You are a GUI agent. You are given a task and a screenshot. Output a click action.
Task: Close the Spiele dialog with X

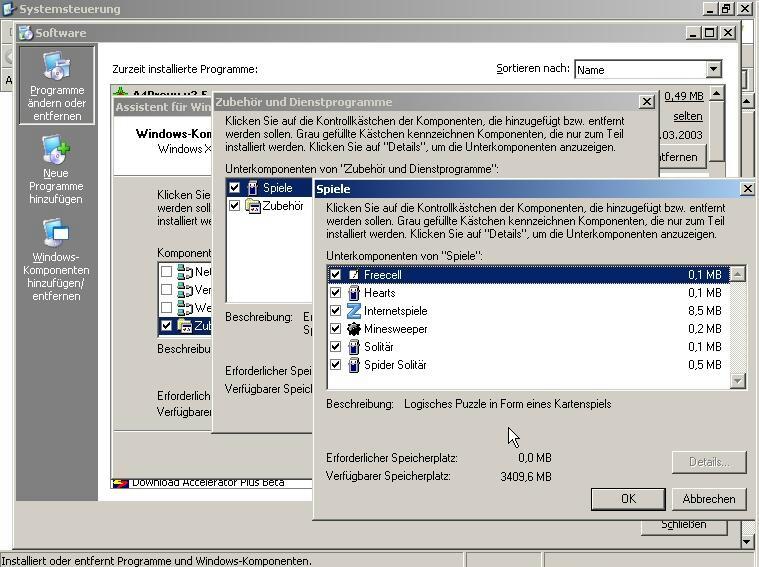pos(747,188)
